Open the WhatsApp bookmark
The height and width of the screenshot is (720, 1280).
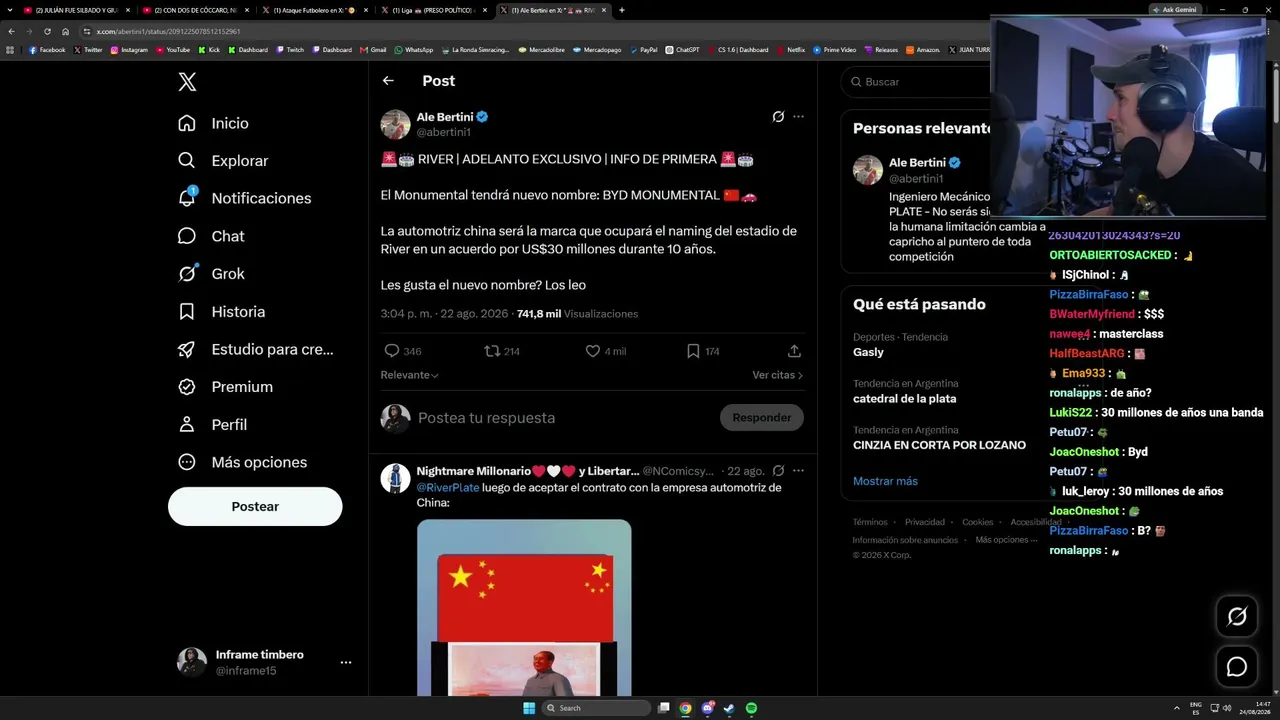click(x=414, y=50)
